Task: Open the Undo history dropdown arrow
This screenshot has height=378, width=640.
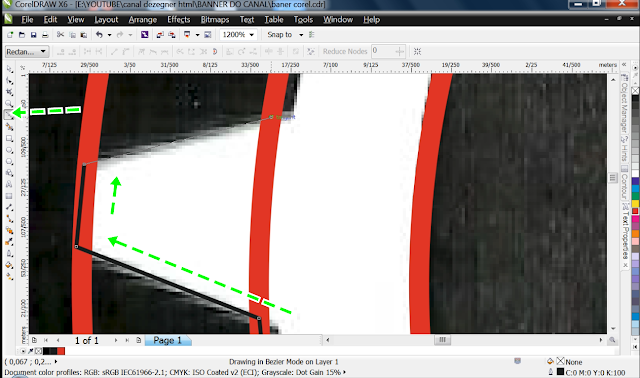Action: (x=109, y=35)
